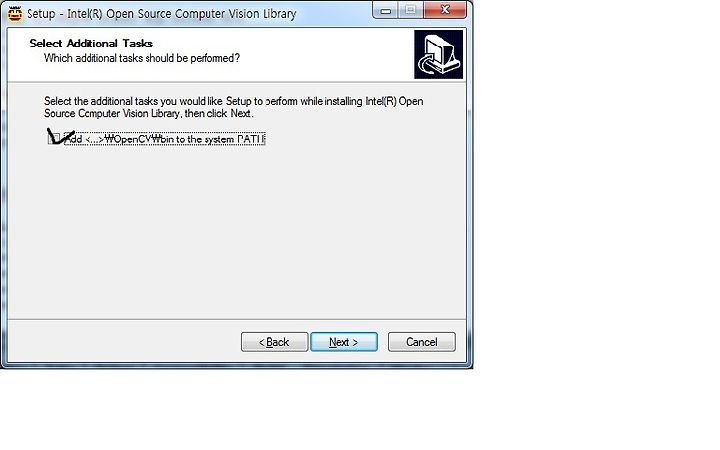Click the dialog's bottom window border
720x450 pixels.
236,366
